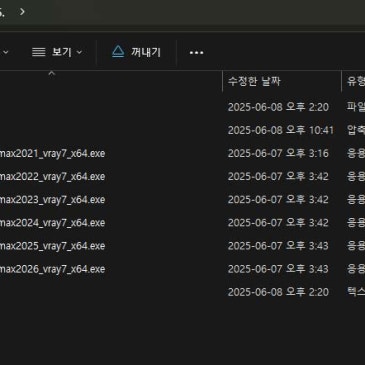Select file max2026_vray7_x64.exe
Viewport: 365px width, 365px height.
52,269
